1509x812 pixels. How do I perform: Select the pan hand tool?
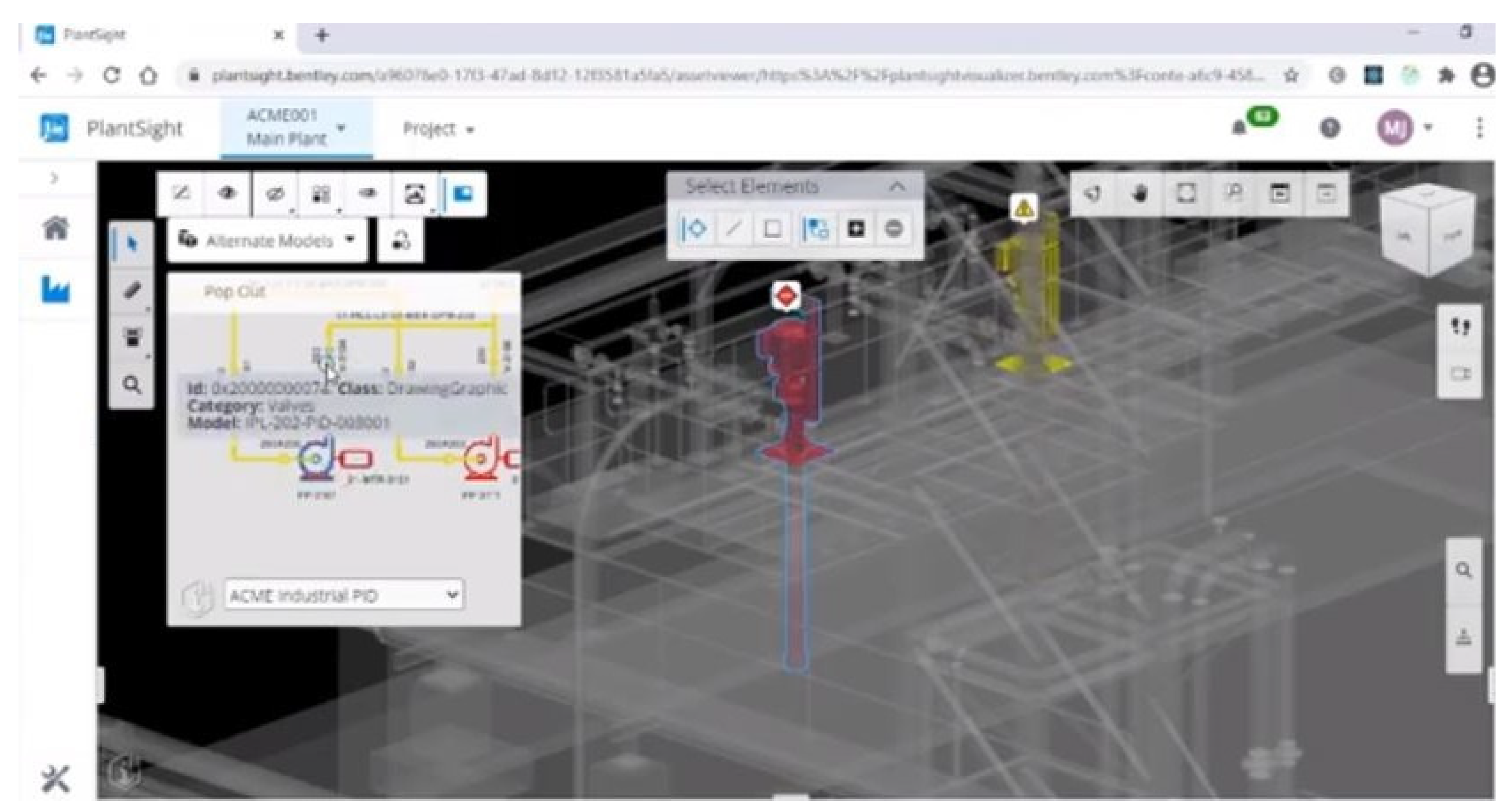tap(1139, 194)
